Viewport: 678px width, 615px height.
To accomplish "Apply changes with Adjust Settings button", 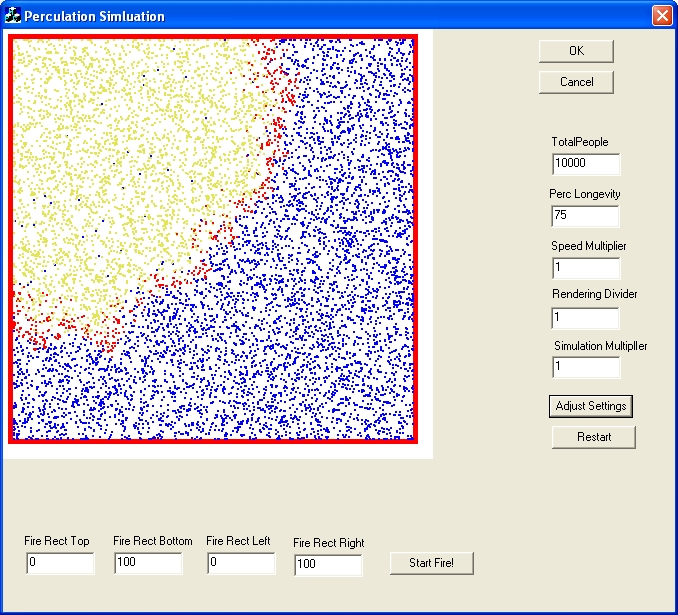I will click(591, 406).
